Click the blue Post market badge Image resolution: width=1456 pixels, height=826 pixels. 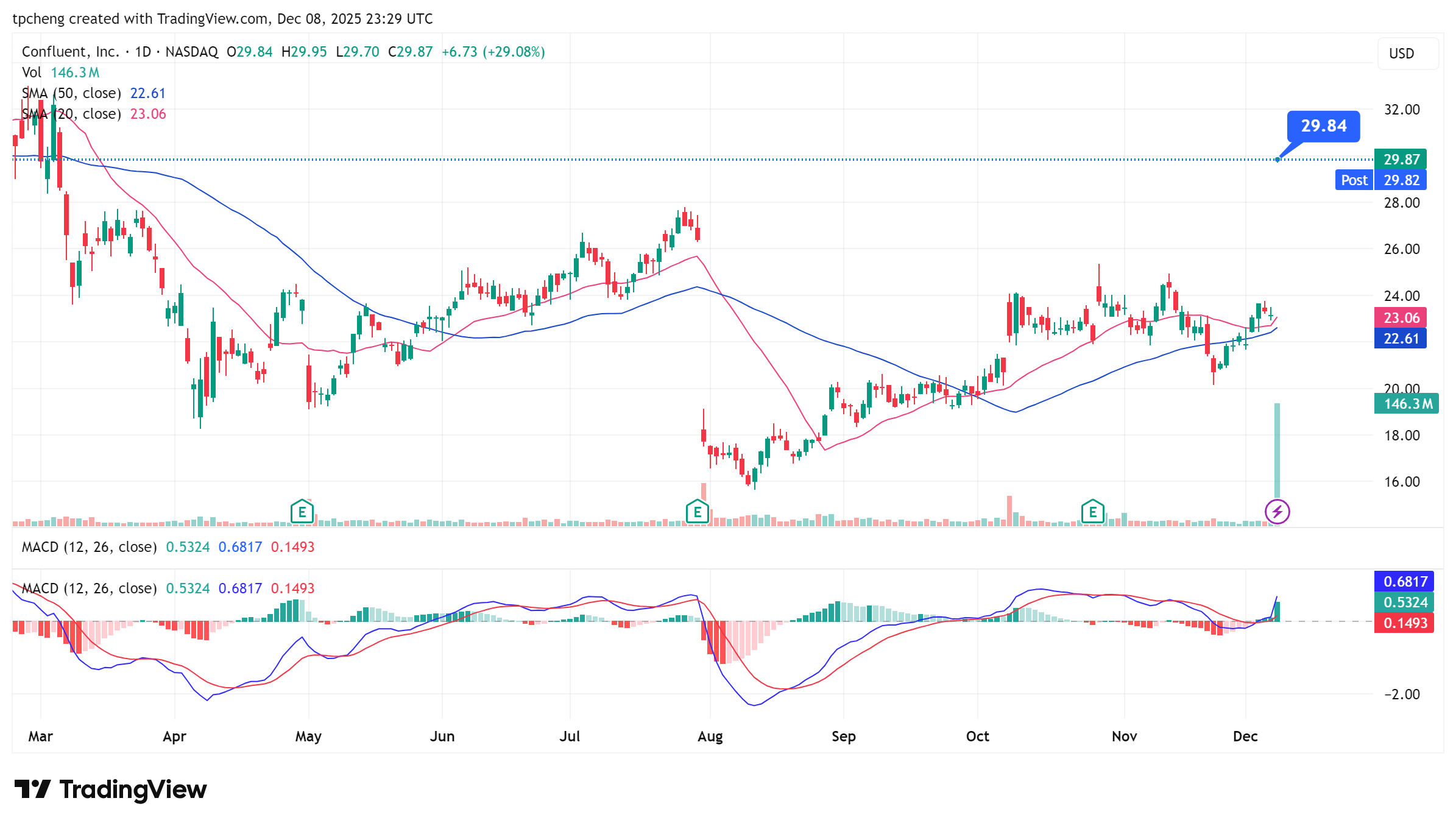point(1354,180)
